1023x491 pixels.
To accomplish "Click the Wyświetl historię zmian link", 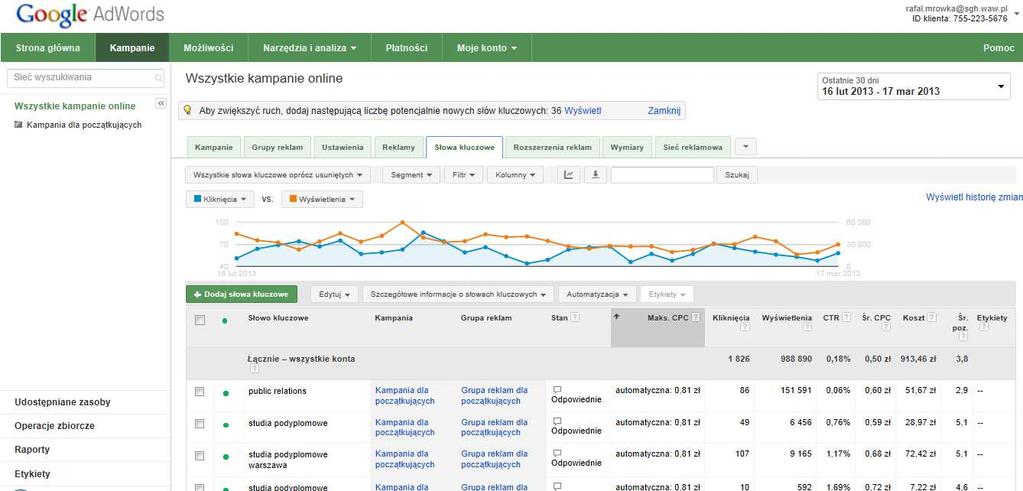I will [x=974, y=196].
